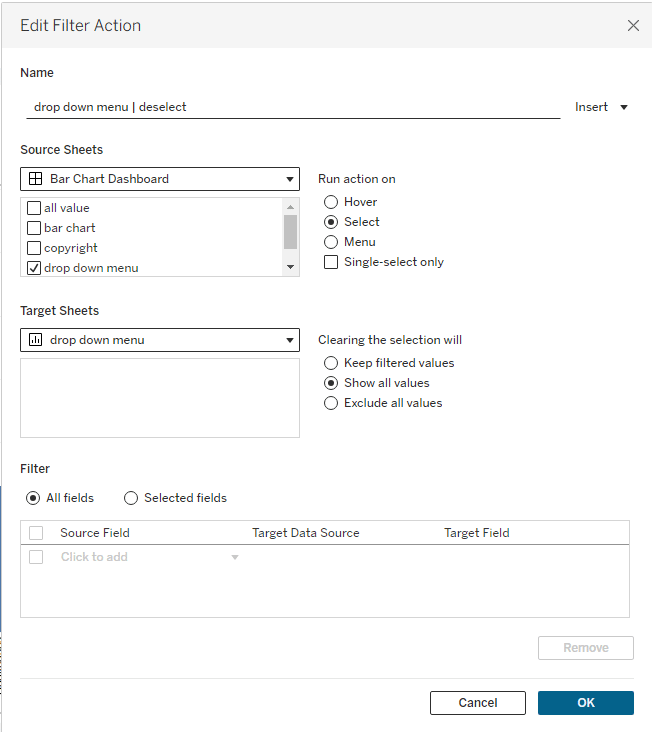Viewport: 652px width, 732px height.
Task: Select Show all values option
Action: point(331,383)
